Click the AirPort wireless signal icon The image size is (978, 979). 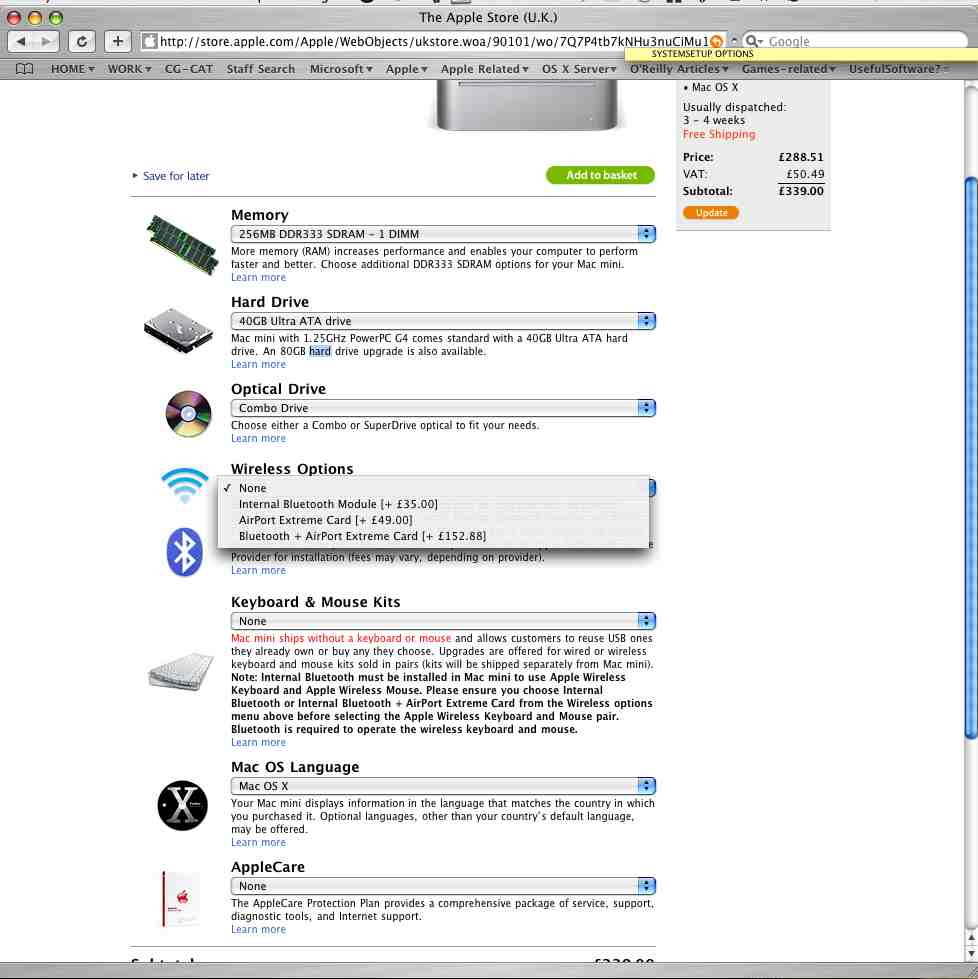pyautogui.click(x=184, y=485)
